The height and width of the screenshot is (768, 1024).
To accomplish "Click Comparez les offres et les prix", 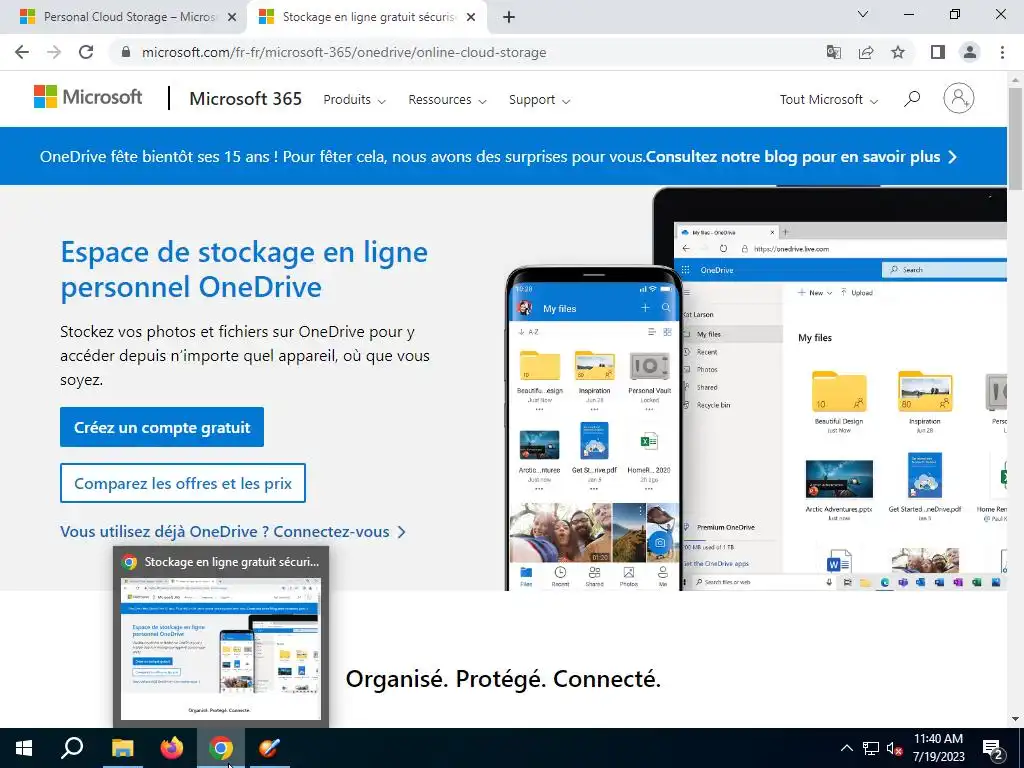I will [x=183, y=483].
